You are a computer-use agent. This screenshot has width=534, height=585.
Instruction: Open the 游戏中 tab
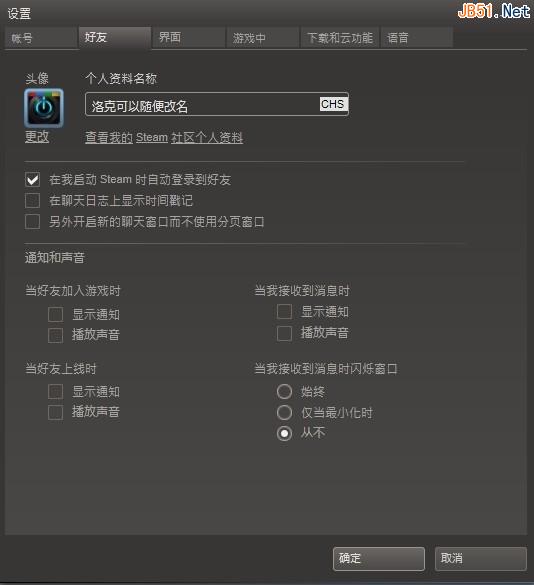point(263,38)
